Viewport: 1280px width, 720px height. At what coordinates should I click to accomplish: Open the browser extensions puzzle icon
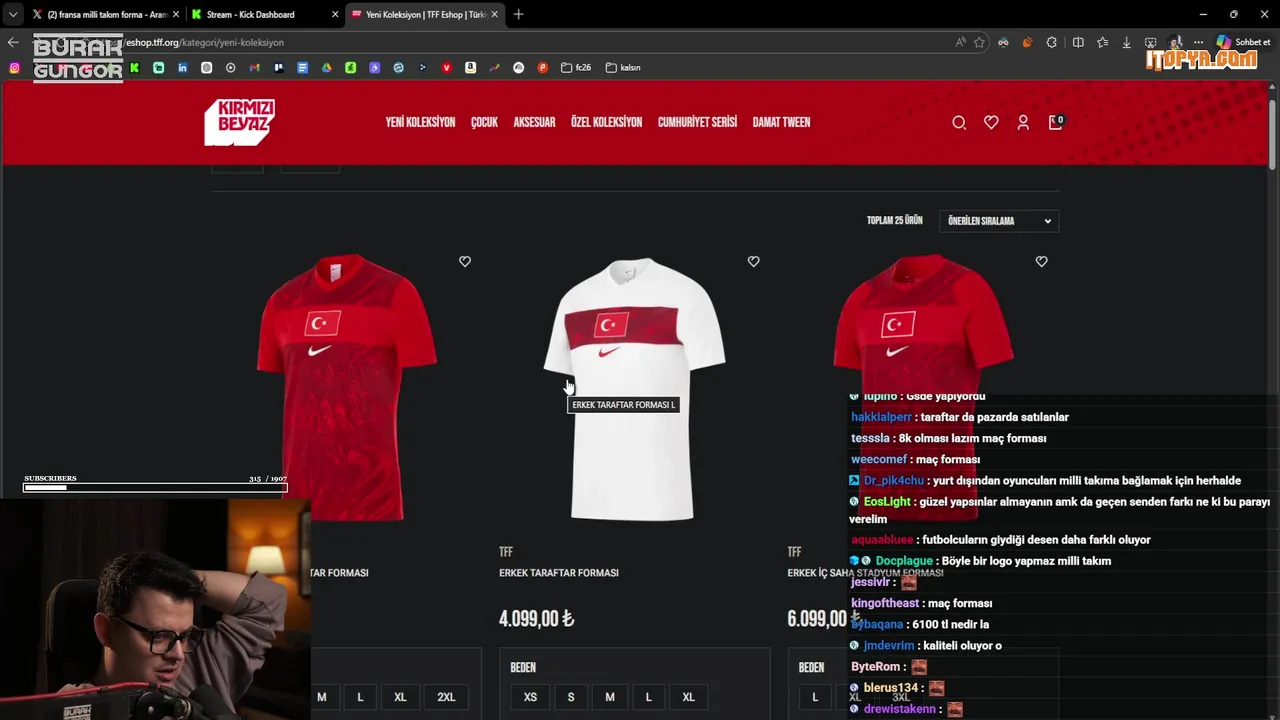click(x=1052, y=42)
